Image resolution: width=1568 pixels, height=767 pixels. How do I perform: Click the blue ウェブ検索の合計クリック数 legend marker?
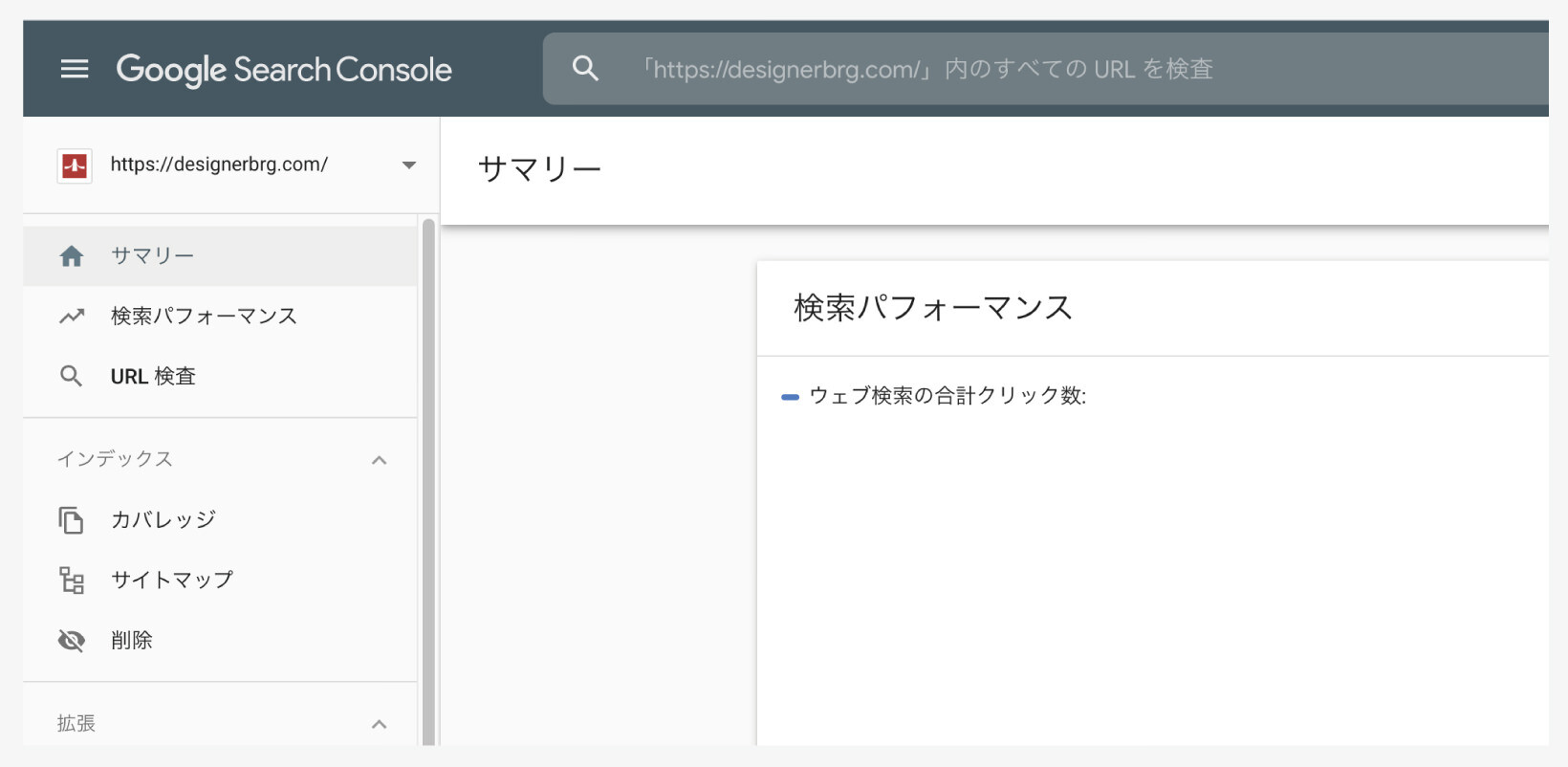790,397
